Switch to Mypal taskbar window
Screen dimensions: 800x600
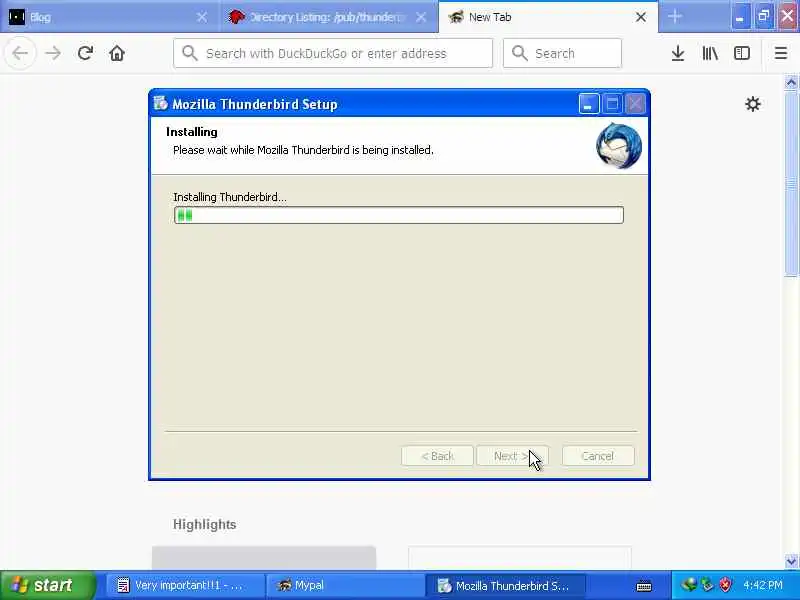tap(345, 585)
